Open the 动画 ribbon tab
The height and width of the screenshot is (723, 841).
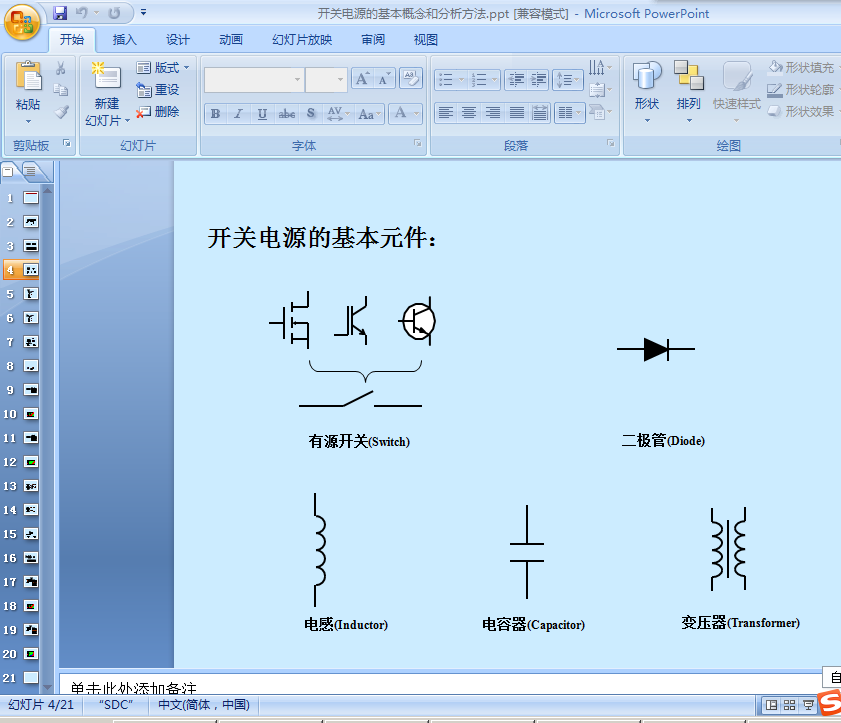(x=231, y=40)
